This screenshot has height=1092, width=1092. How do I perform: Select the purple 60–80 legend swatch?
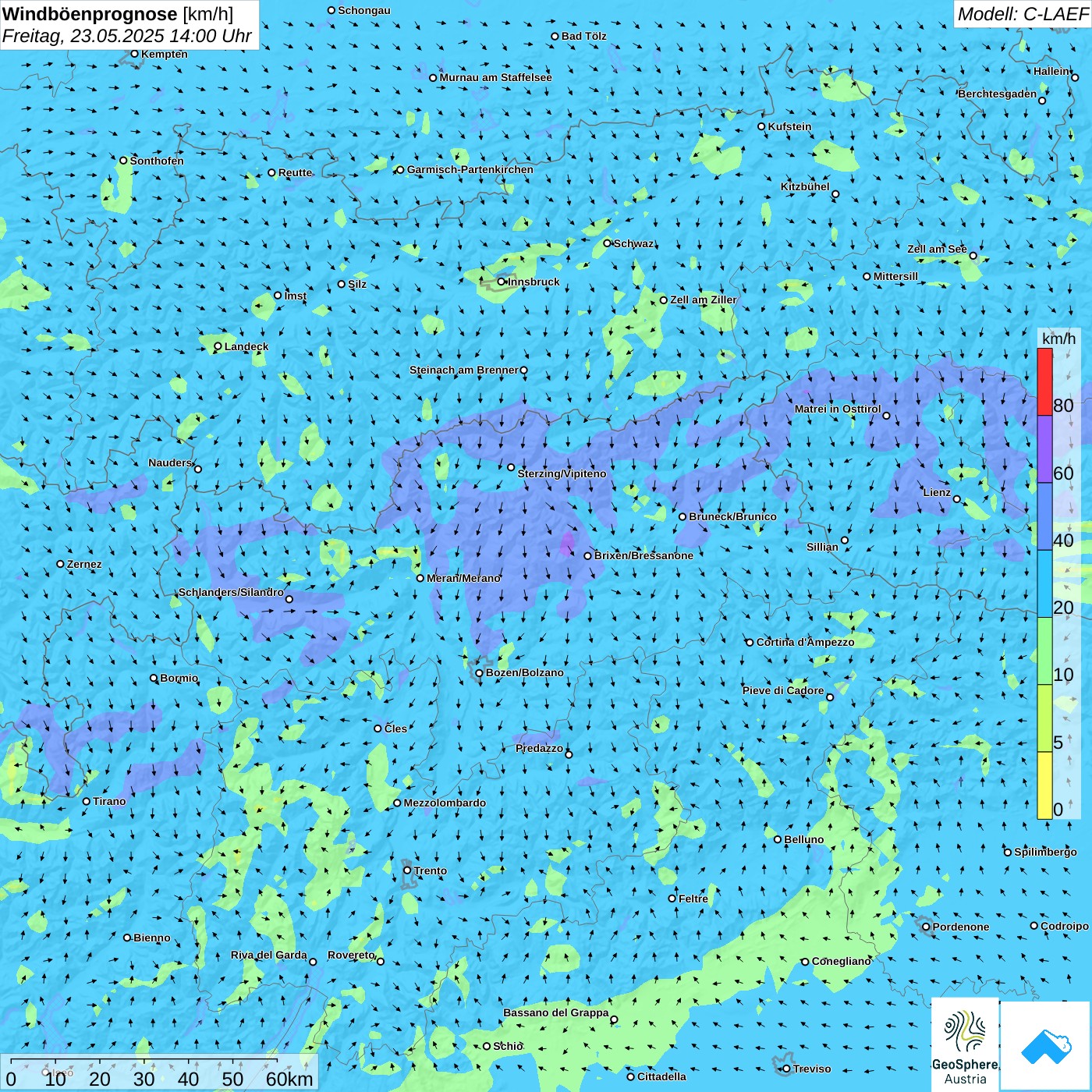[x=1044, y=448]
